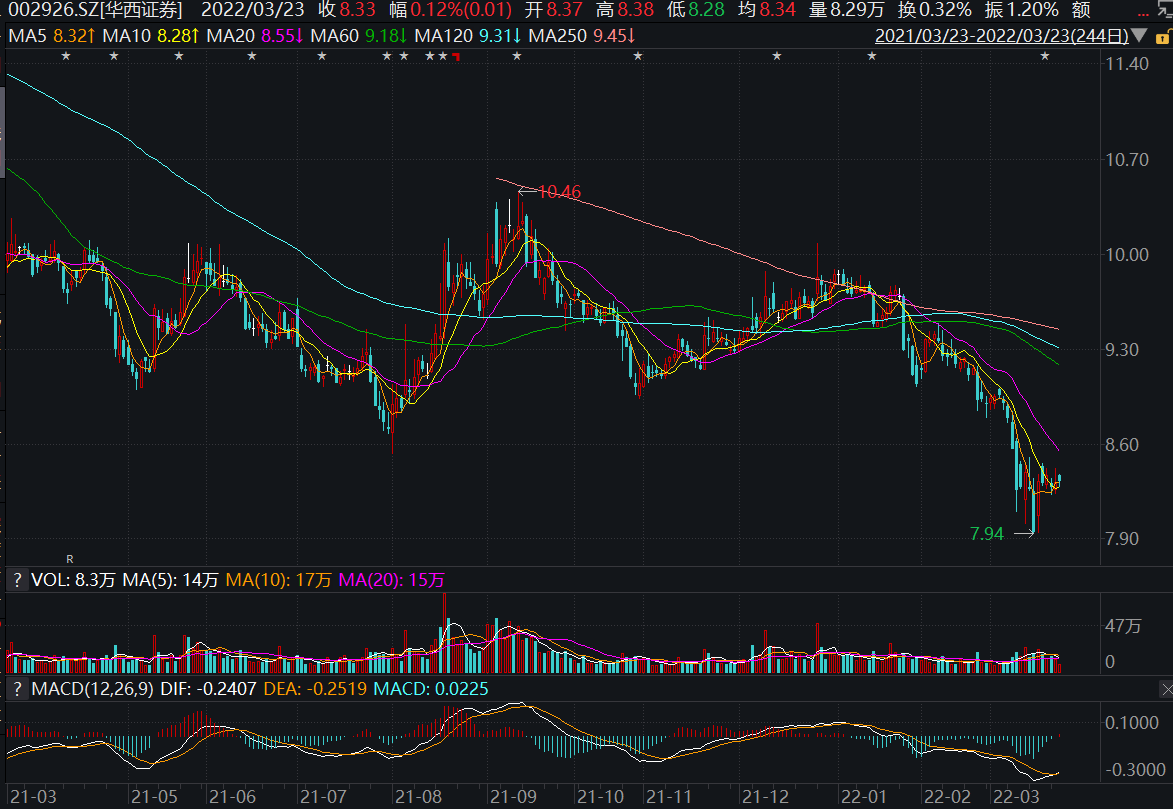This screenshot has height=809, width=1173.
Task: Click the DEA: -0.2519 value
Action: pos(315,689)
